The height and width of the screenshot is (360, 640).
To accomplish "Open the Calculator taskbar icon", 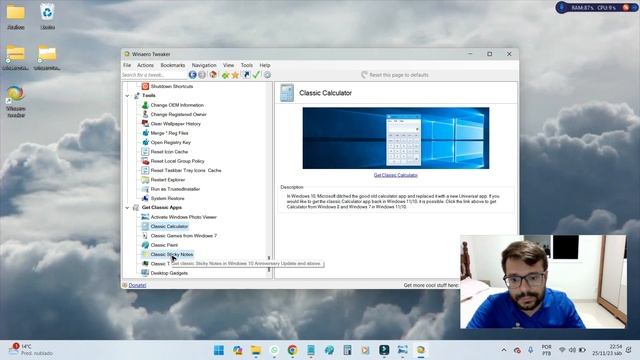I will click(x=347, y=350).
